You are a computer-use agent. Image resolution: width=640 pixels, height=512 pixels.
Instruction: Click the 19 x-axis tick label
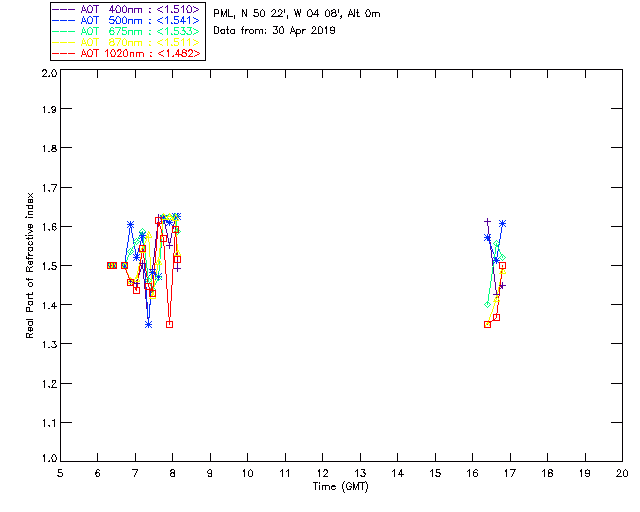point(585,473)
